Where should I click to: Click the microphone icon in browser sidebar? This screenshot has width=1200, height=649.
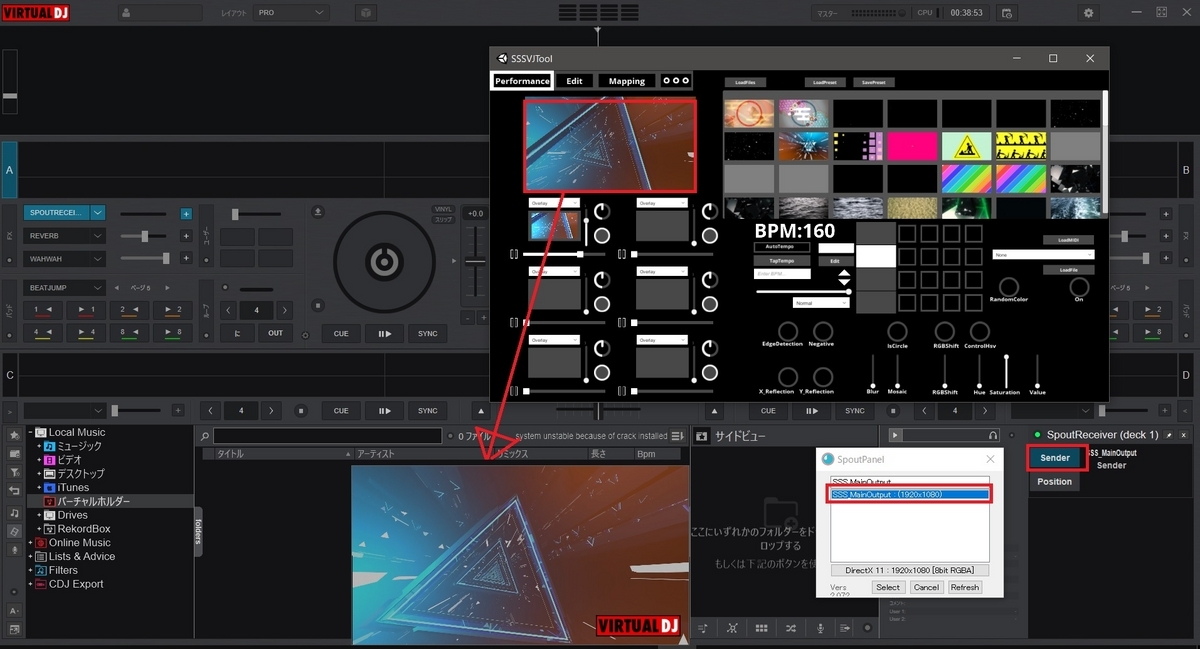point(14,550)
